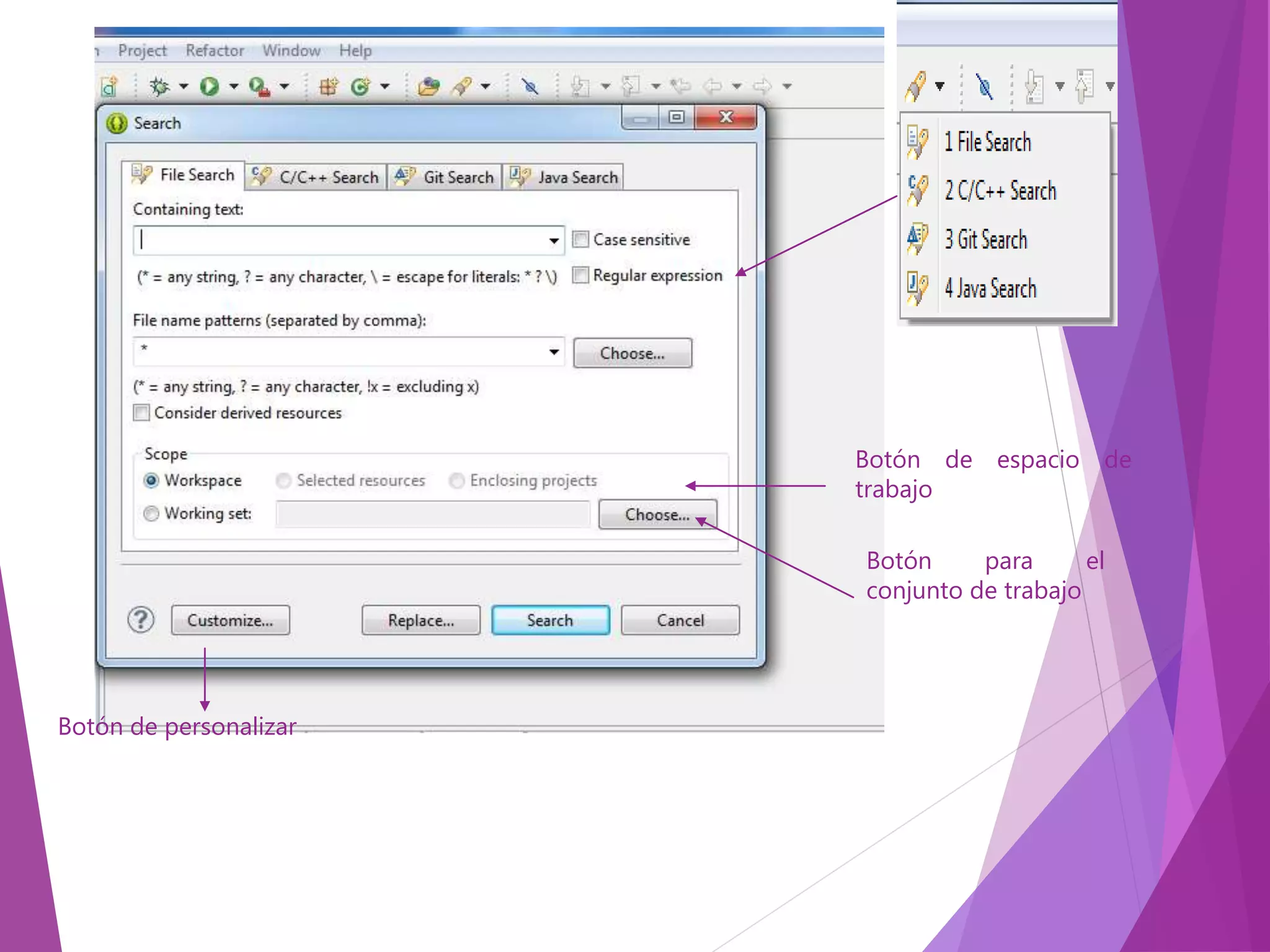
Task: Click the New Java Class toolbar icon
Action: pyautogui.click(x=360, y=86)
